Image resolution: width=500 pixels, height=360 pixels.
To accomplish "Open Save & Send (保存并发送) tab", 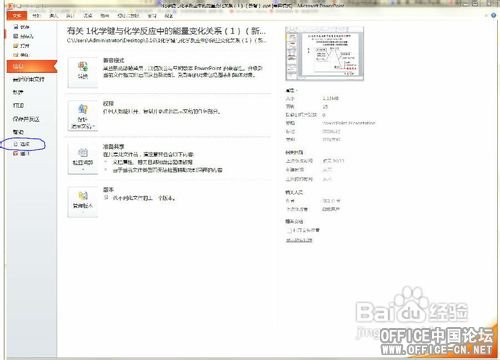I will click(26, 119).
